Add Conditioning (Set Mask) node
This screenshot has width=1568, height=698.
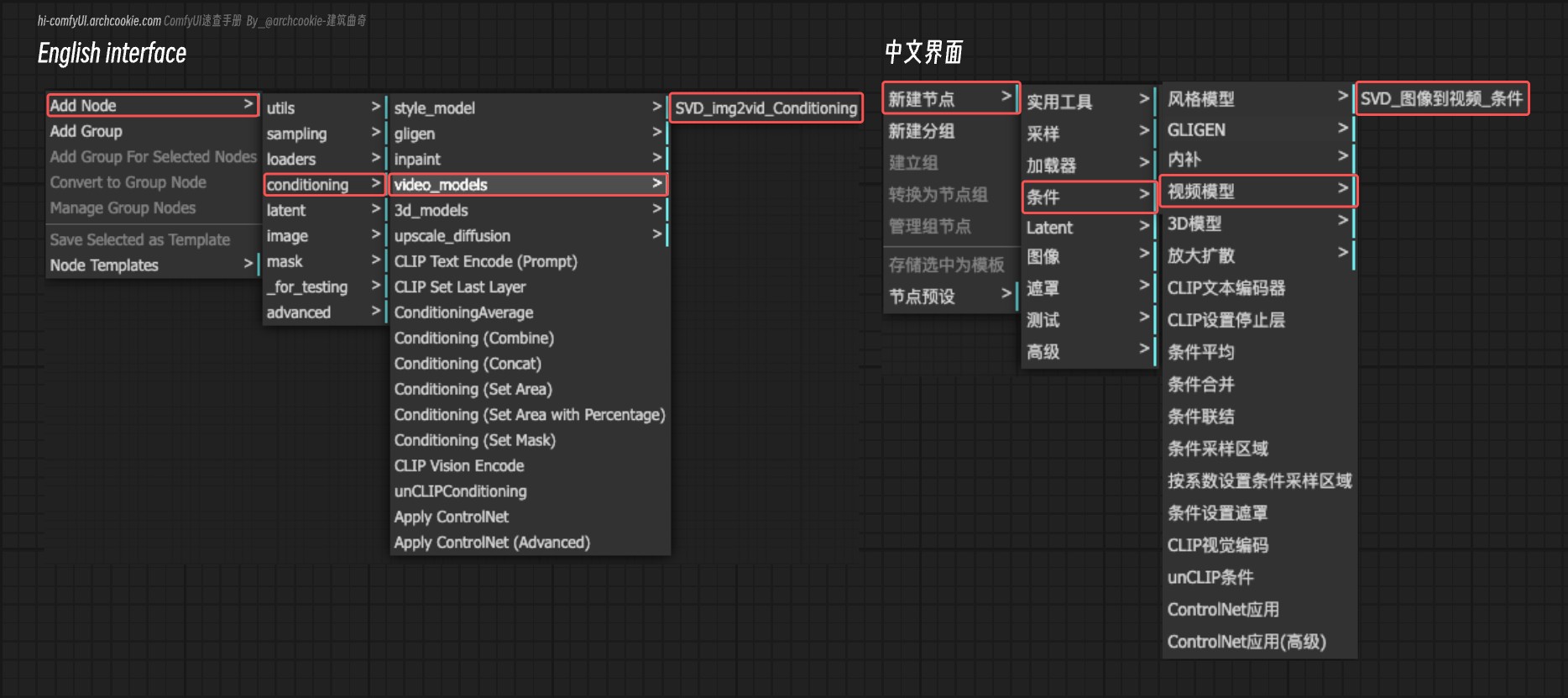click(x=530, y=440)
